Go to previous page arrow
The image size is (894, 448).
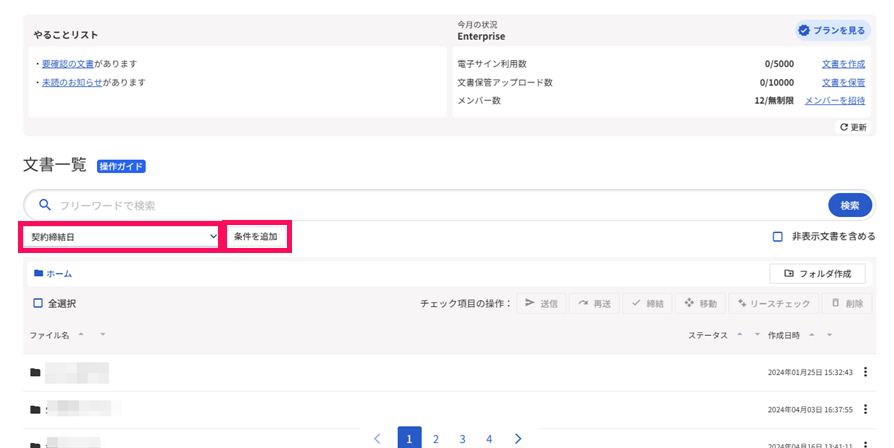pos(377,438)
